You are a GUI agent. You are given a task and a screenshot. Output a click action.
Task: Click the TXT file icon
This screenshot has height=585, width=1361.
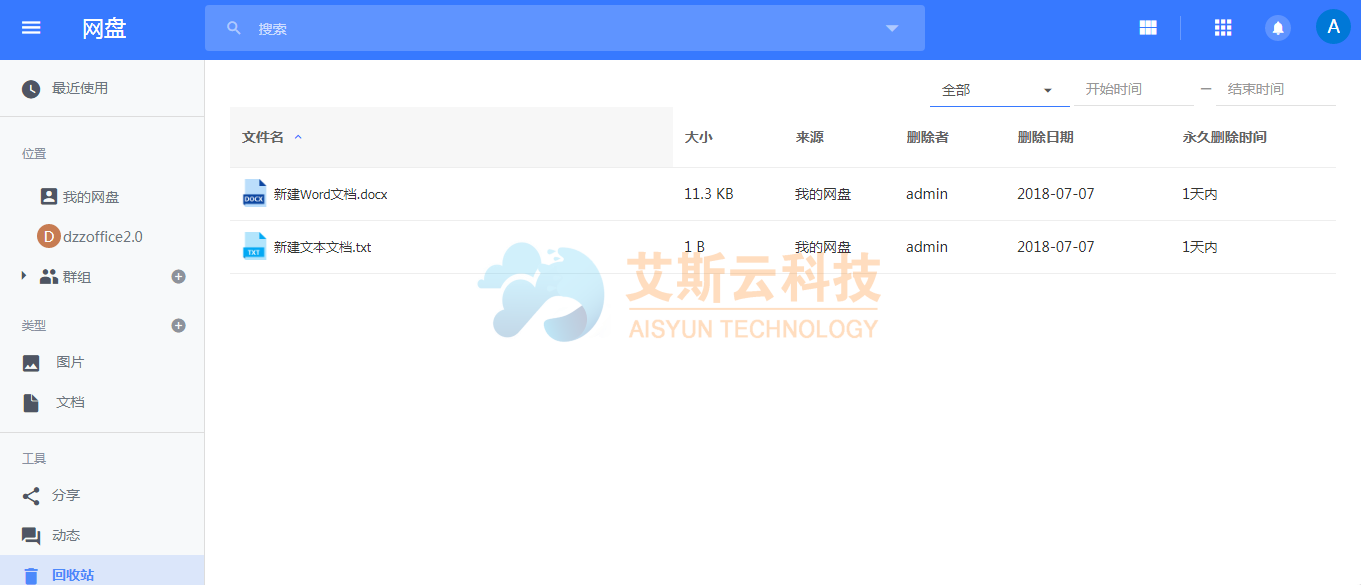pyautogui.click(x=254, y=247)
